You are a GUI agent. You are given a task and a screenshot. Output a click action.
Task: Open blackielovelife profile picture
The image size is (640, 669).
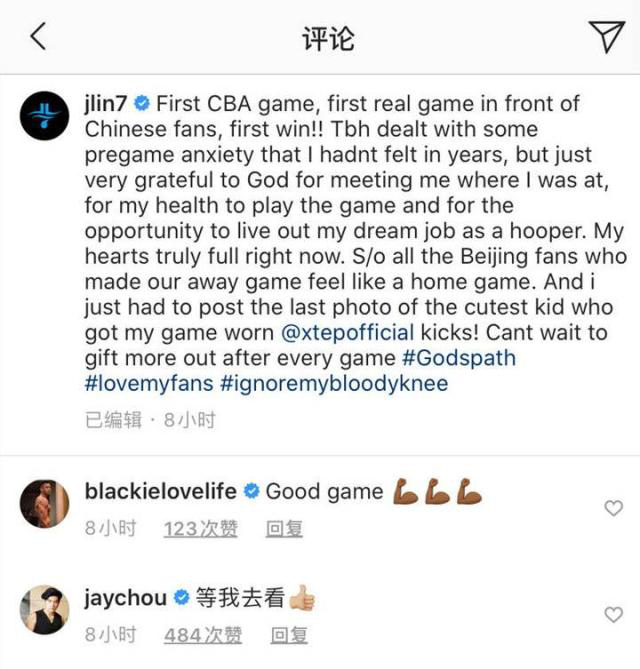[x=44, y=504]
